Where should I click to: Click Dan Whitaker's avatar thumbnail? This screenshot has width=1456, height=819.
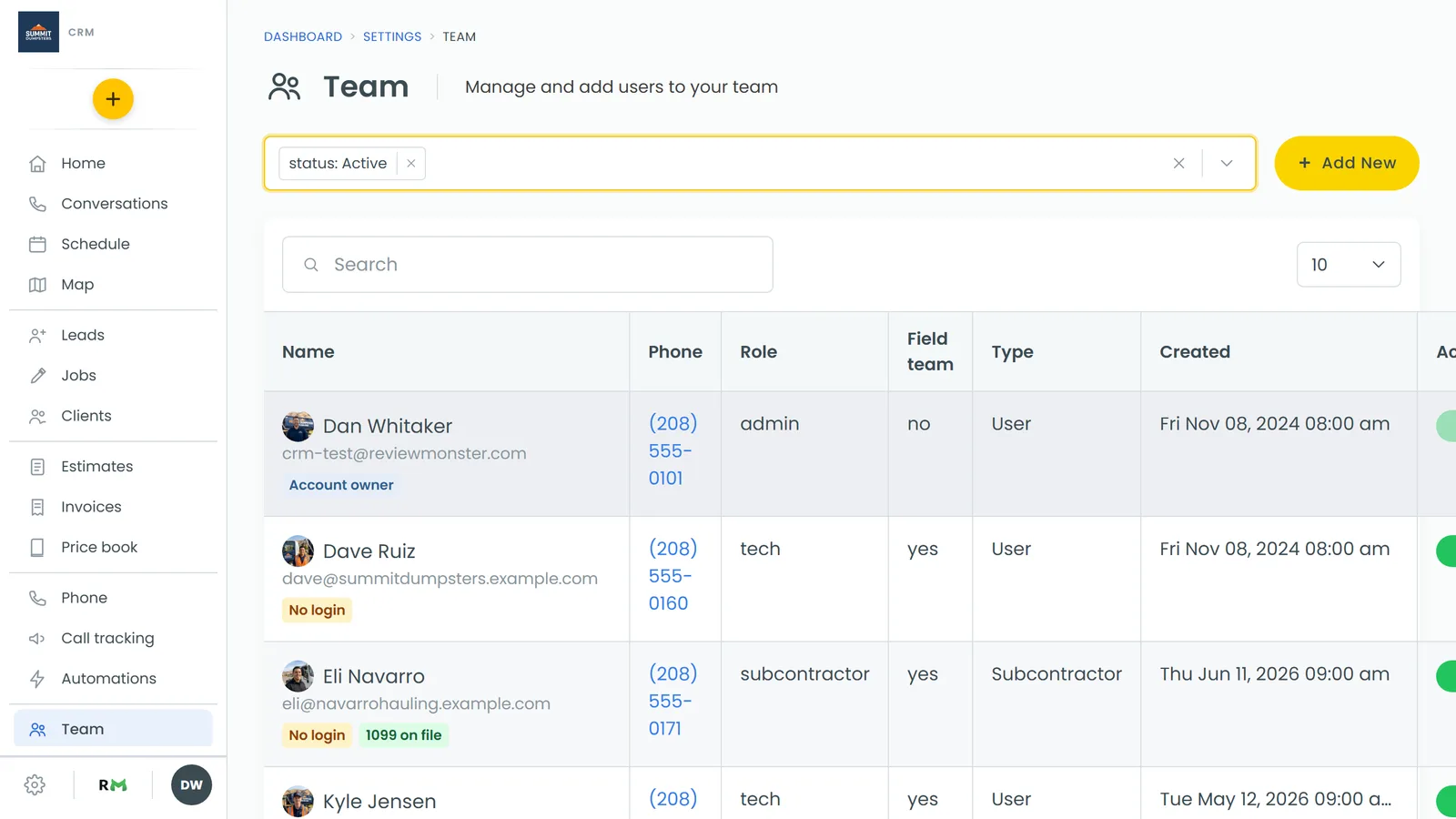click(x=298, y=426)
